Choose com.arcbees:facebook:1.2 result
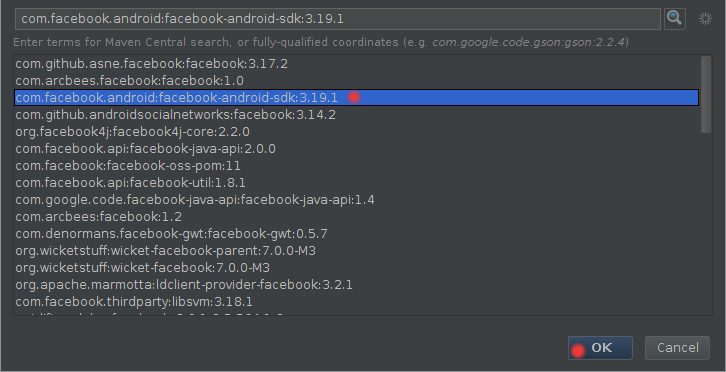The height and width of the screenshot is (372, 726). pyautogui.click(x=357, y=217)
